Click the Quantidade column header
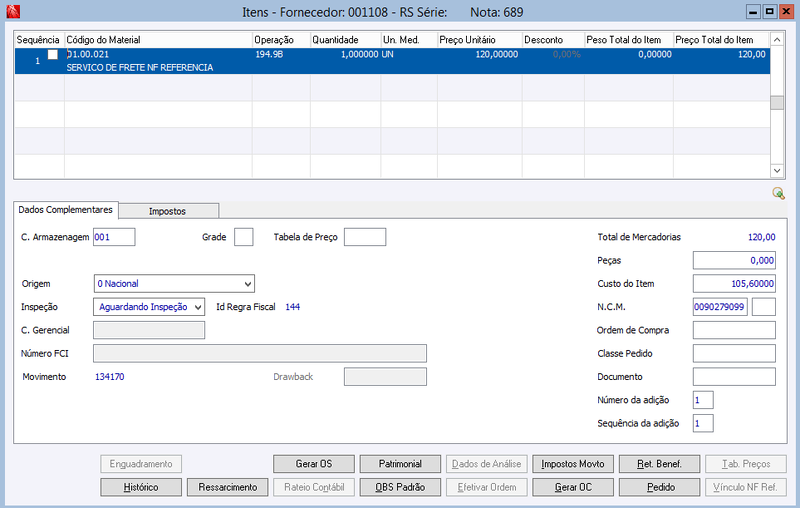 point(345,40)
